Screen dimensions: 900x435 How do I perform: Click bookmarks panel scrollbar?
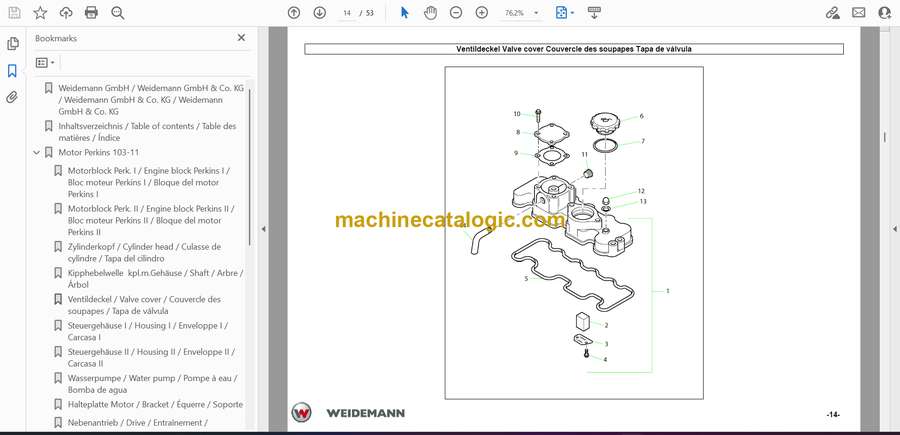[250, 166]
